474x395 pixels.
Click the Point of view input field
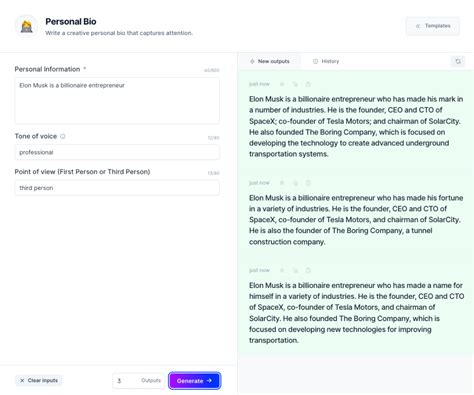117,188
